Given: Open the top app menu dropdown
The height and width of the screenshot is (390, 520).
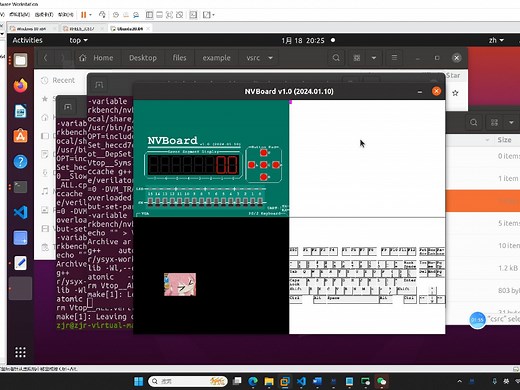Looking at the screenshot, I should click(x=78, y=40).
